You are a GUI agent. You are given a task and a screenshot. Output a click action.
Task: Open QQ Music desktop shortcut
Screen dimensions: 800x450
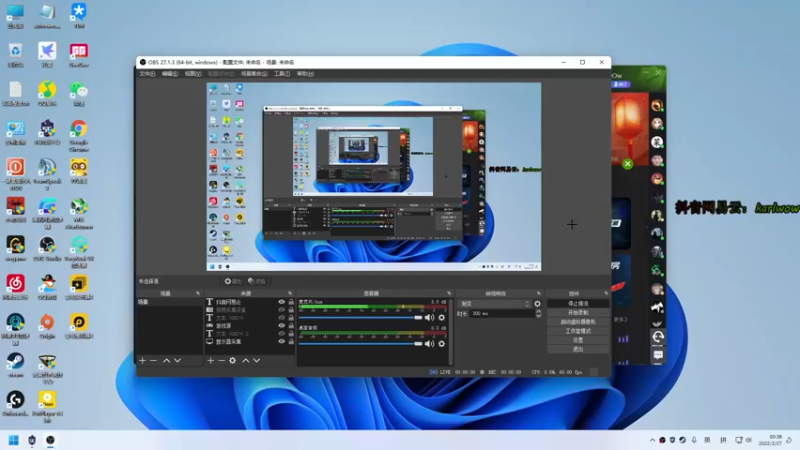(47, 94)
